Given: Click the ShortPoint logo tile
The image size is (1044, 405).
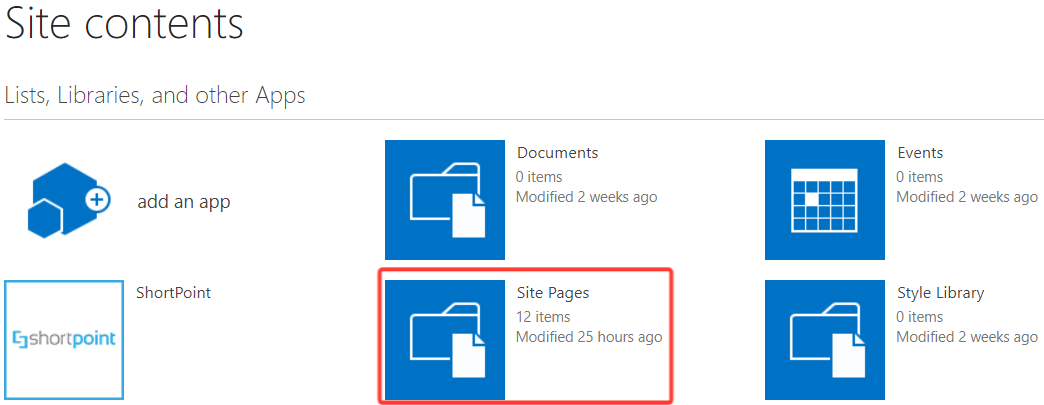Looking at the screenshot, I should [x=64, y=340].
